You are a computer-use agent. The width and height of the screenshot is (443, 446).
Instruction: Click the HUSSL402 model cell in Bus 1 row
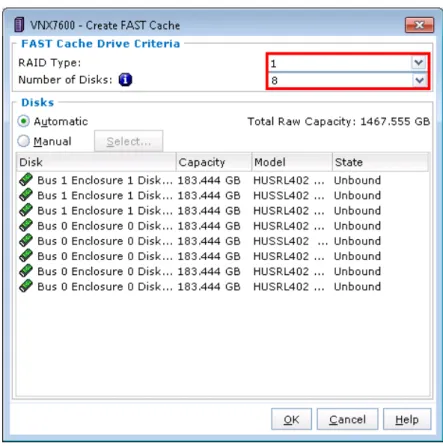pos(288,195)
